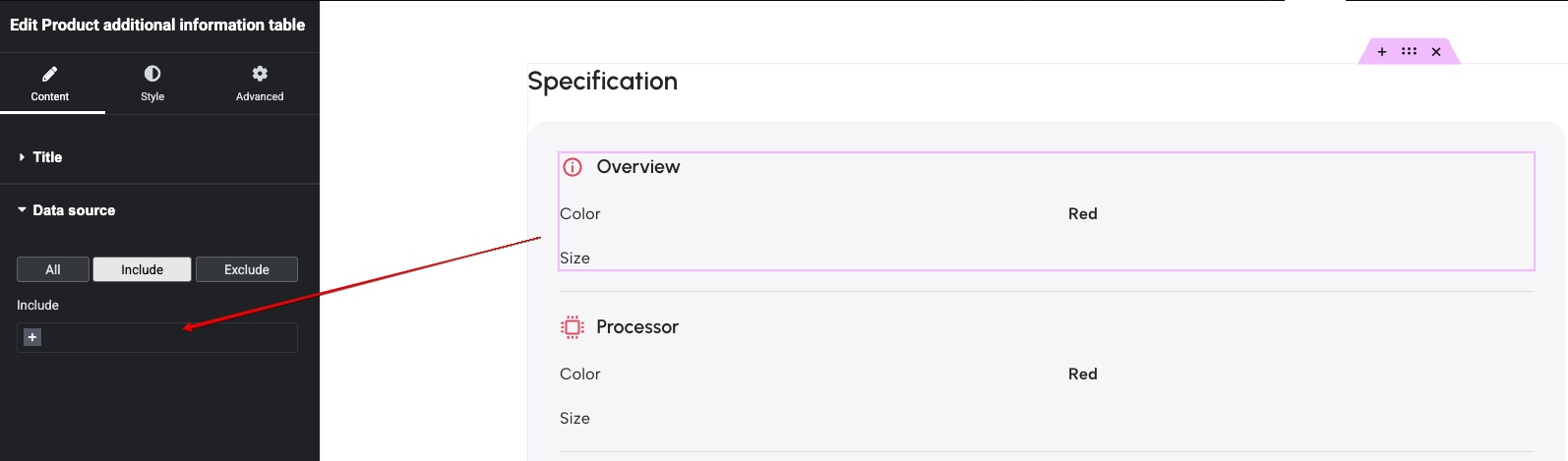Click the Include items input field
The height and width of the screenshot is (461, 1568).
click(157, 337)
